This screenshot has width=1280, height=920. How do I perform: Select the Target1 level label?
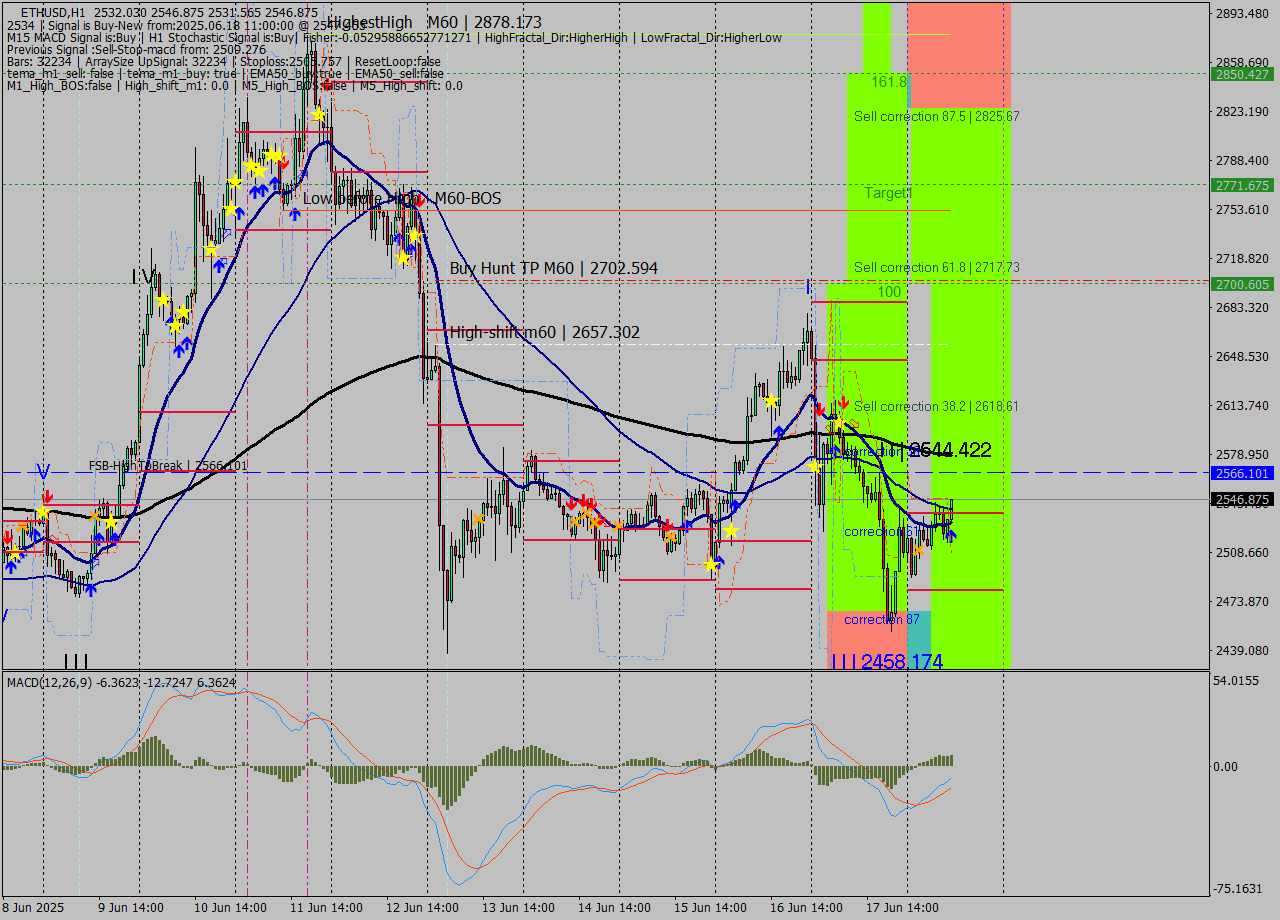coord(888,193)
